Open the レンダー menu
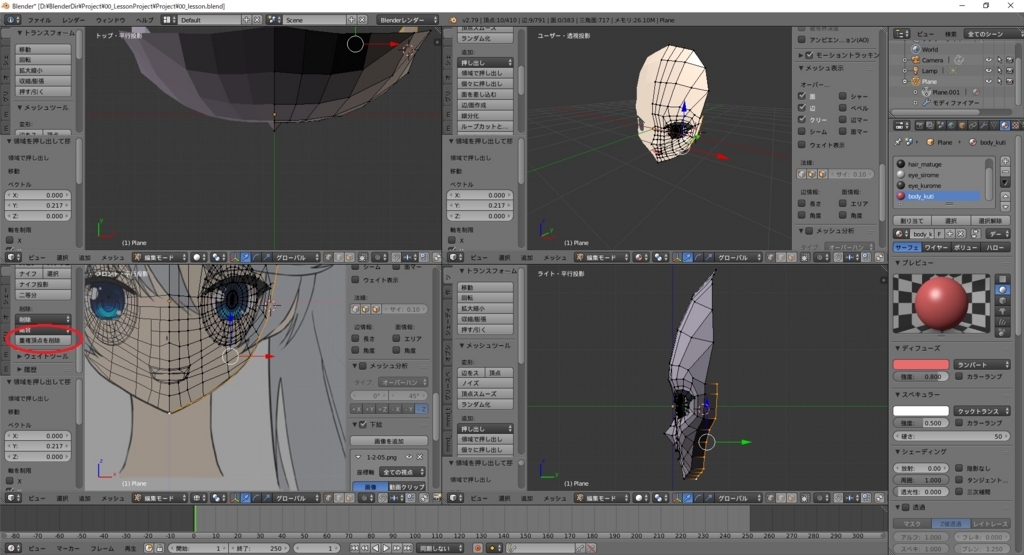Screen dimensions: 1024x555 pyautogui.click(x=74, y=20)
